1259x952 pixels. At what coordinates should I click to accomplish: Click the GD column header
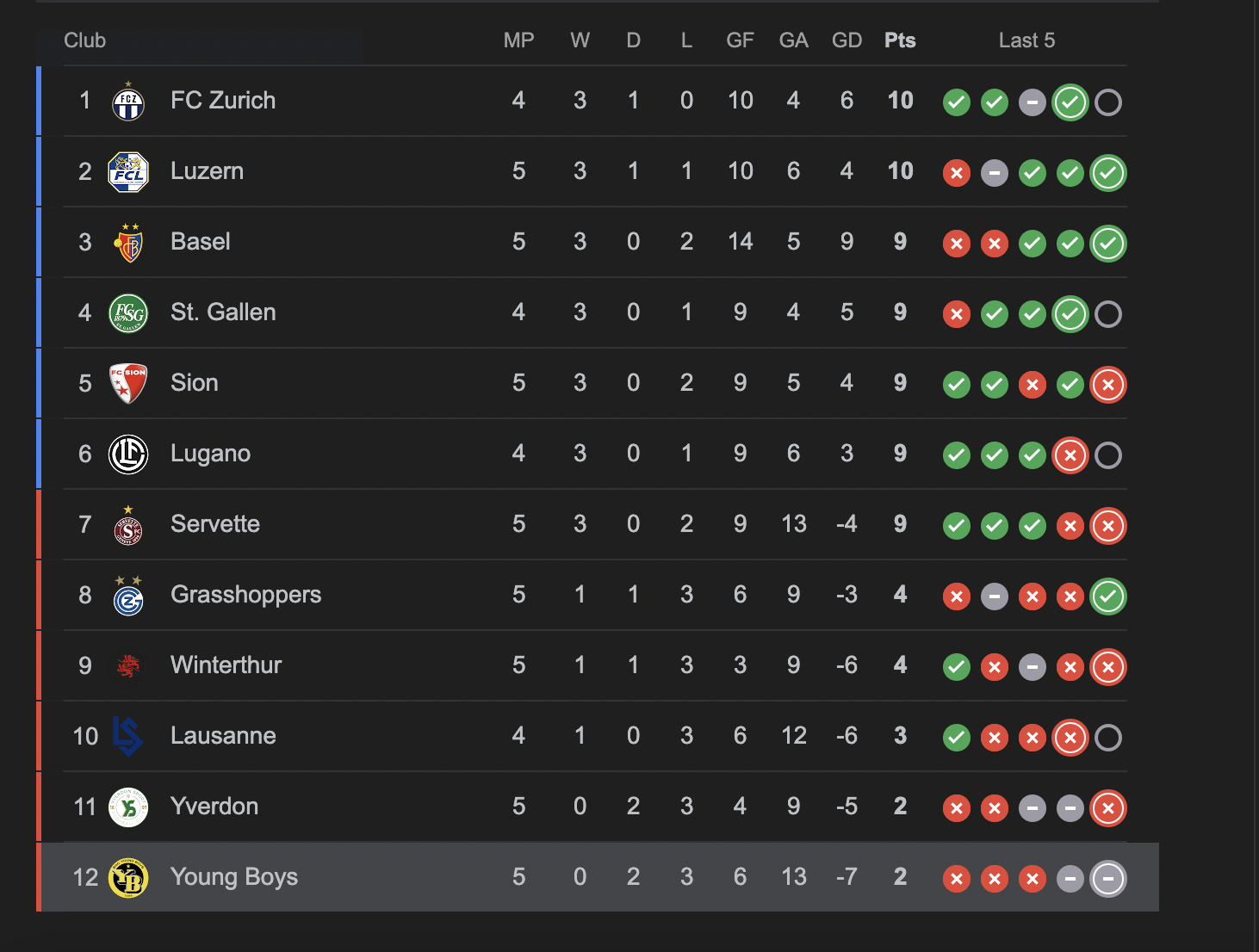[x=847, y=40]
